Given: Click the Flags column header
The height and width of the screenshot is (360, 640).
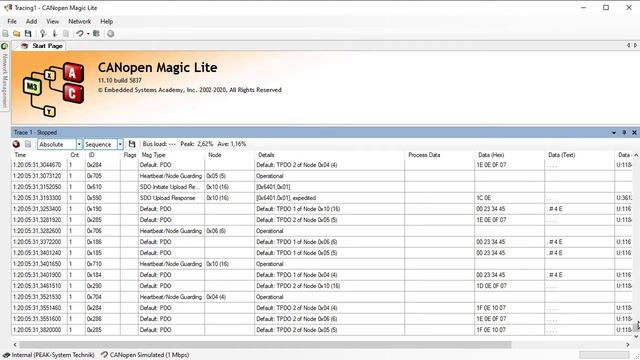Looking at the screenshot, I should [x=129, y=155].
